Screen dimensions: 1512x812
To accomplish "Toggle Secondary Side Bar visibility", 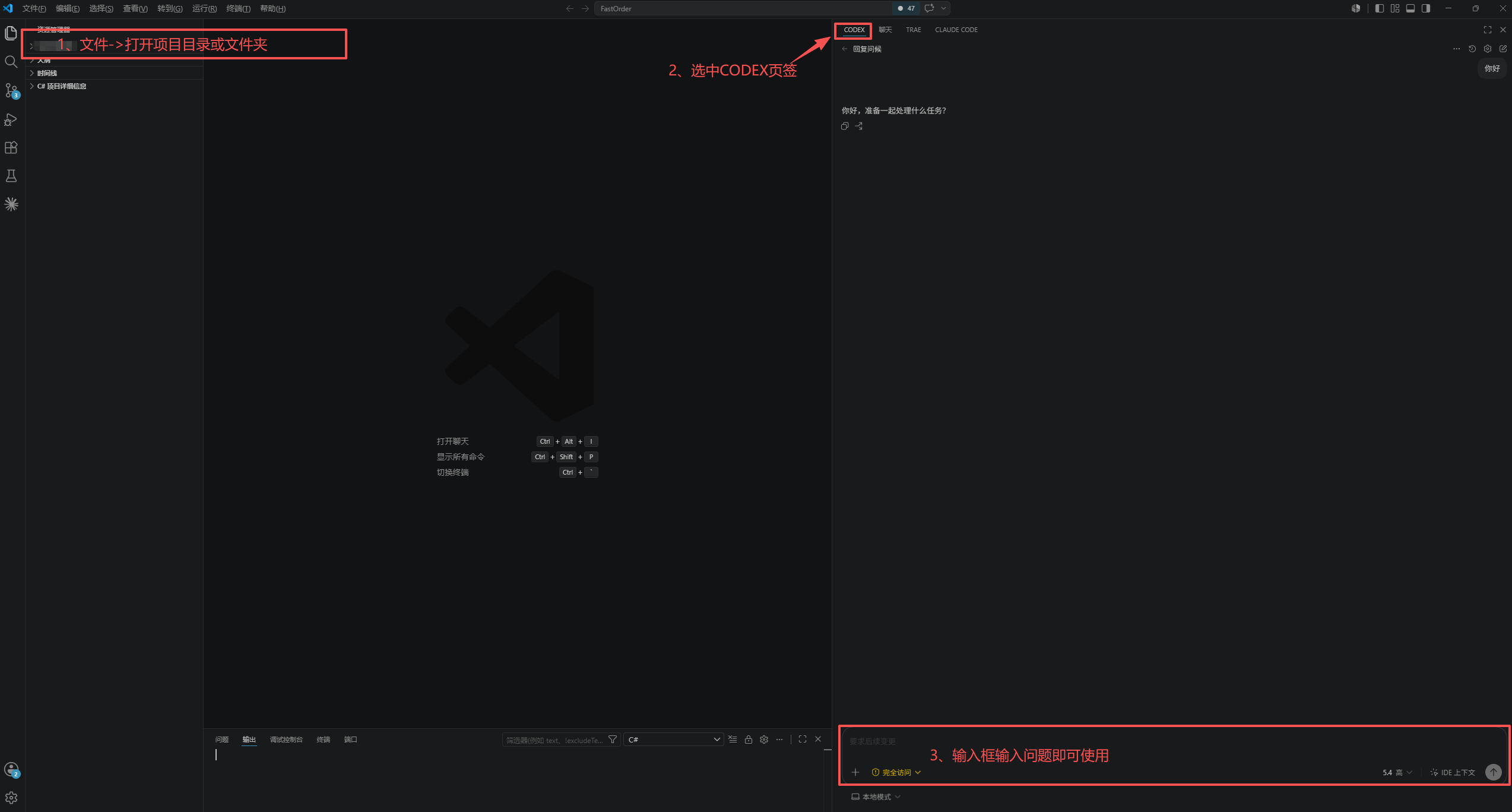I will click(x=1426, y=8).
